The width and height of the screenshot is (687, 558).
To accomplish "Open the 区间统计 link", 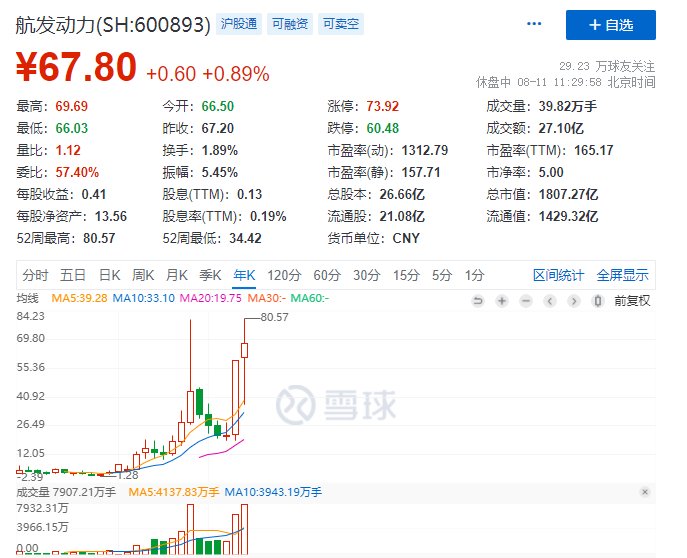I will pyautogui.click(x=559, y=275).
